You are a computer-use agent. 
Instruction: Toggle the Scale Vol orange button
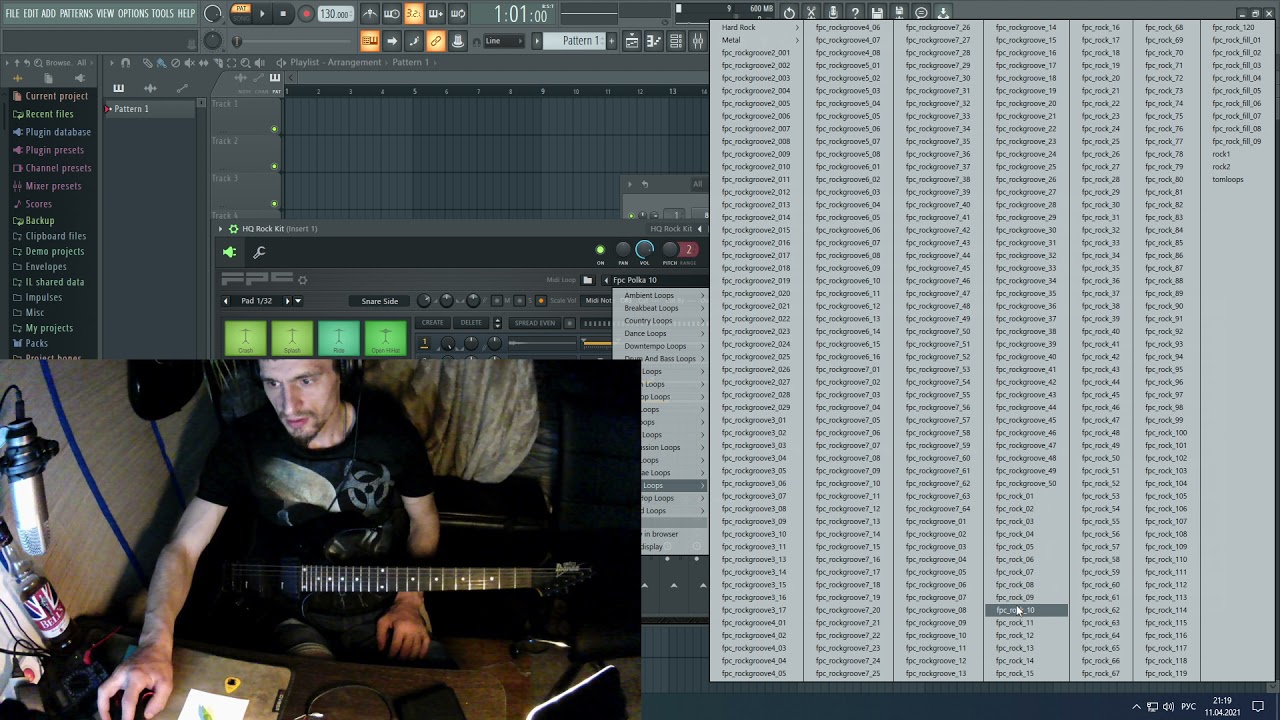(541, 301)
